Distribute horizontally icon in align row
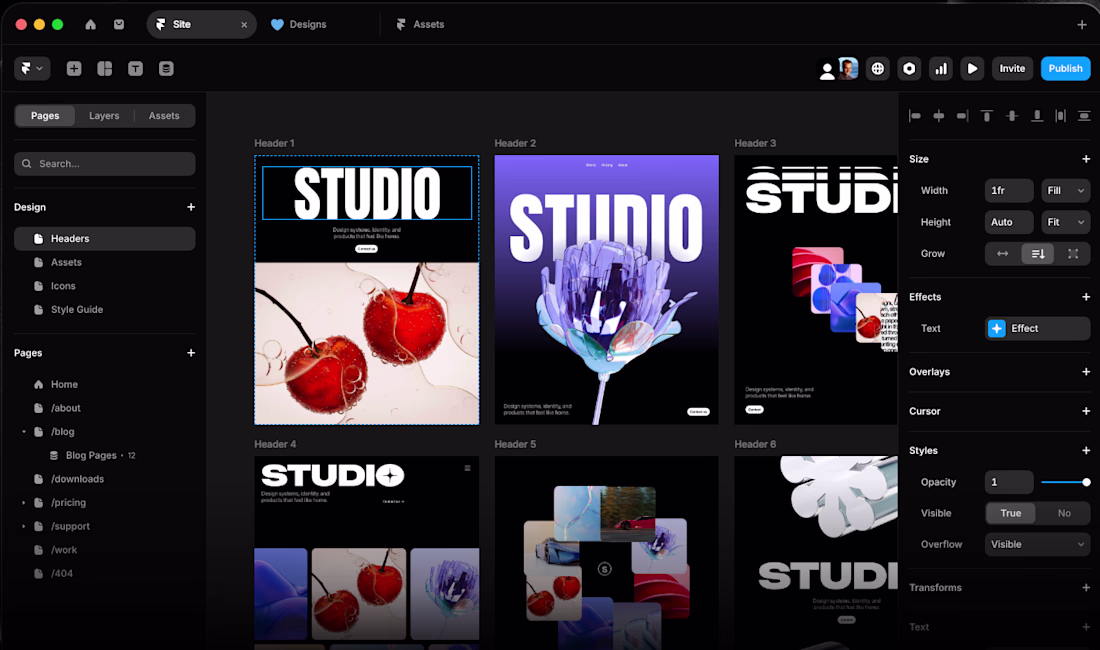The image size is (1100, 650). [x=1060, y=116]
